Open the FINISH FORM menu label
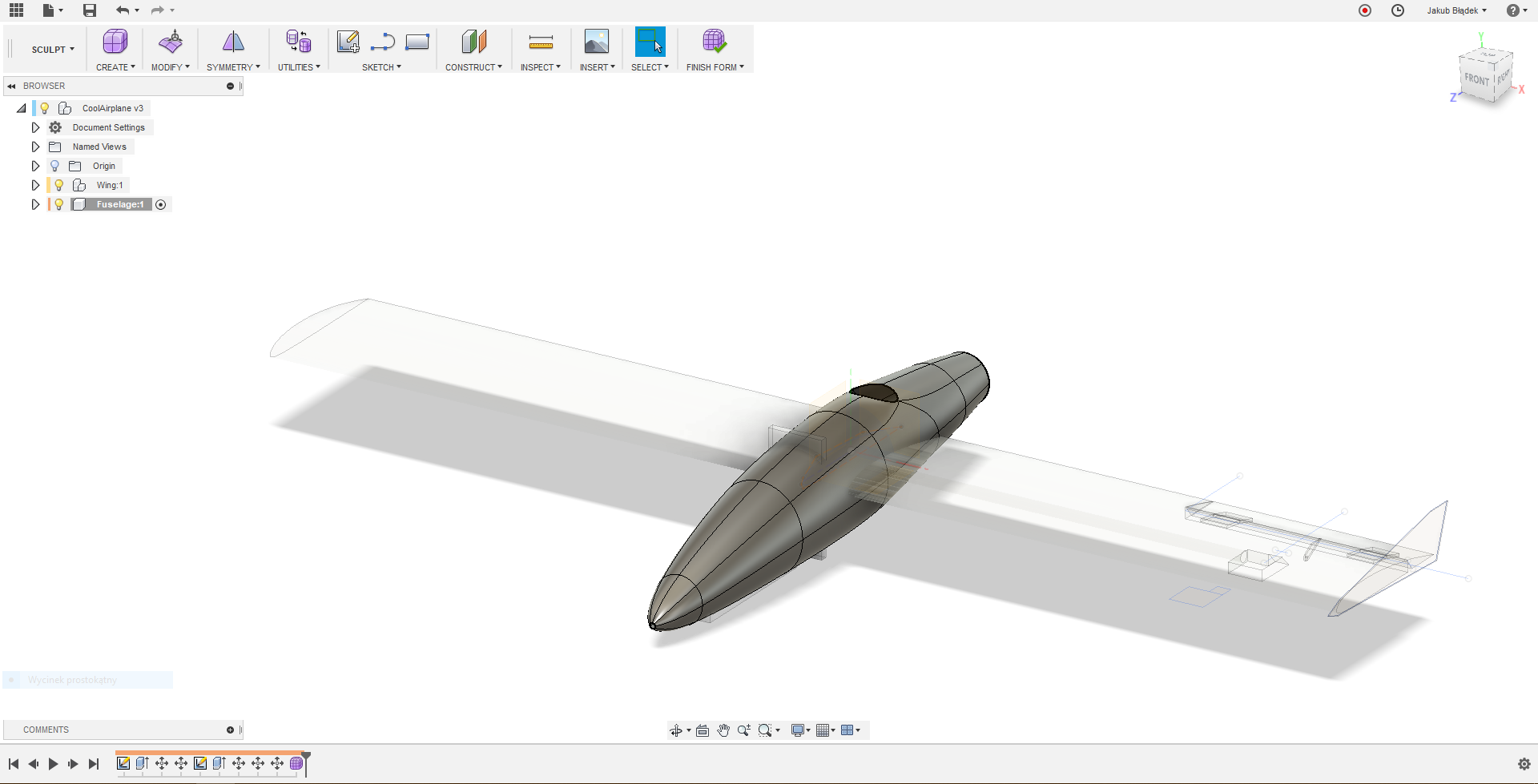Screen dimensions: 1538x784 click(715, 67)
